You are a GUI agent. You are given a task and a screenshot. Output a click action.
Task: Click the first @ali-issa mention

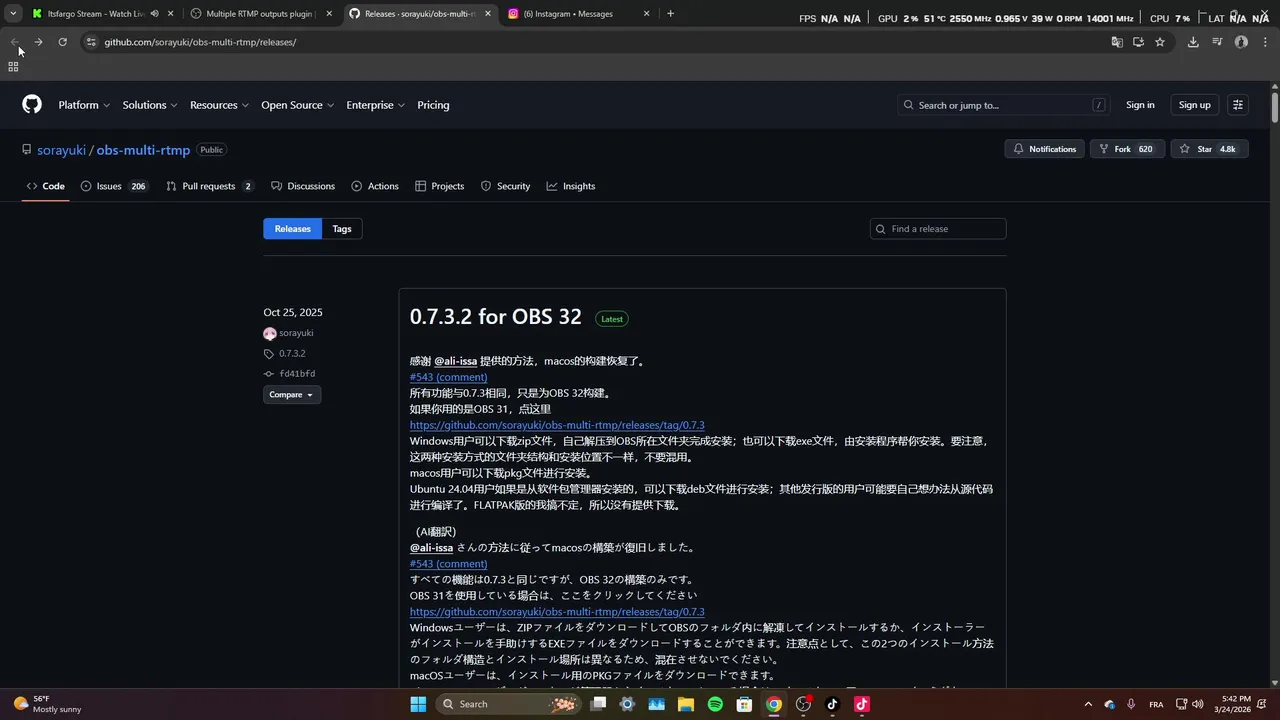(456, 361)
